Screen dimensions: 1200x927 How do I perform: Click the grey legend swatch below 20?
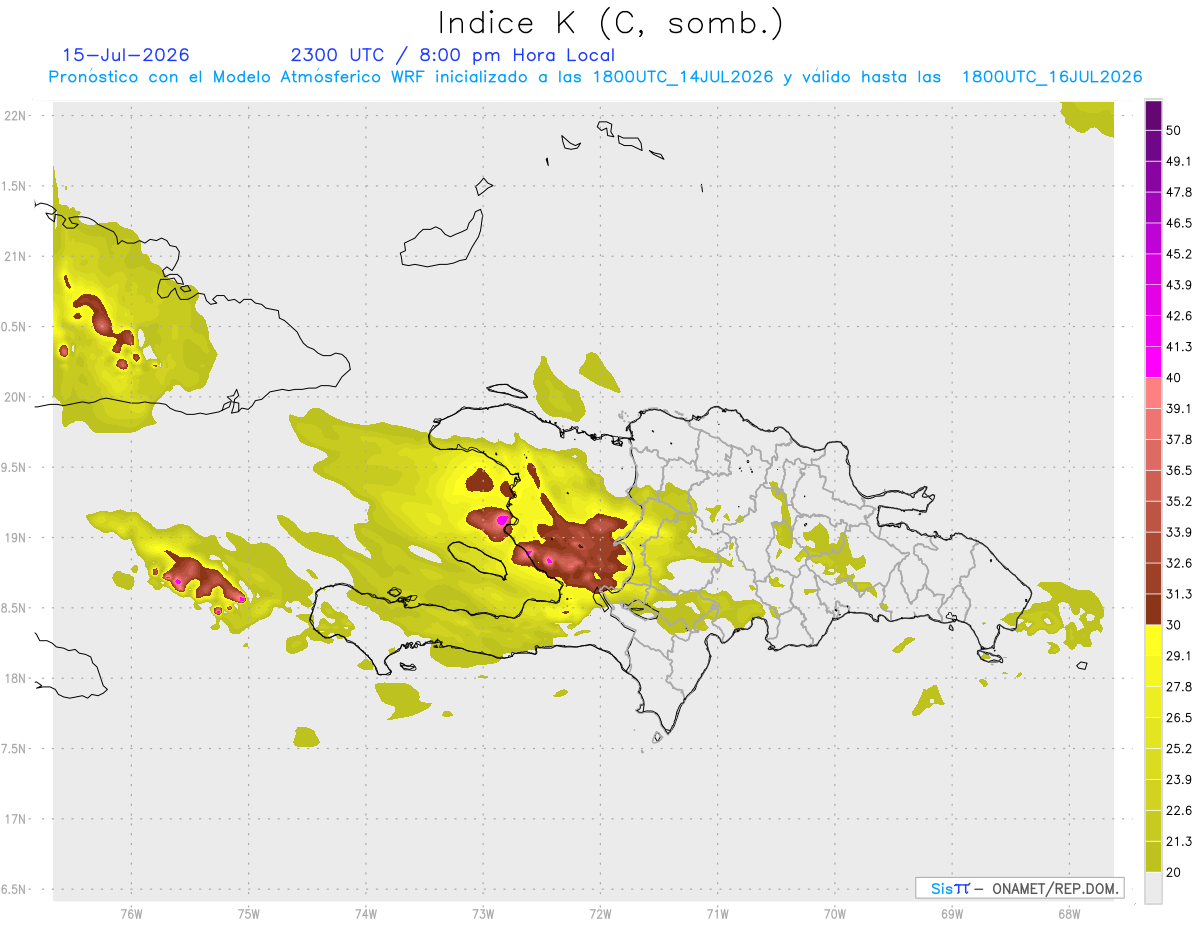pos(1153,887)
